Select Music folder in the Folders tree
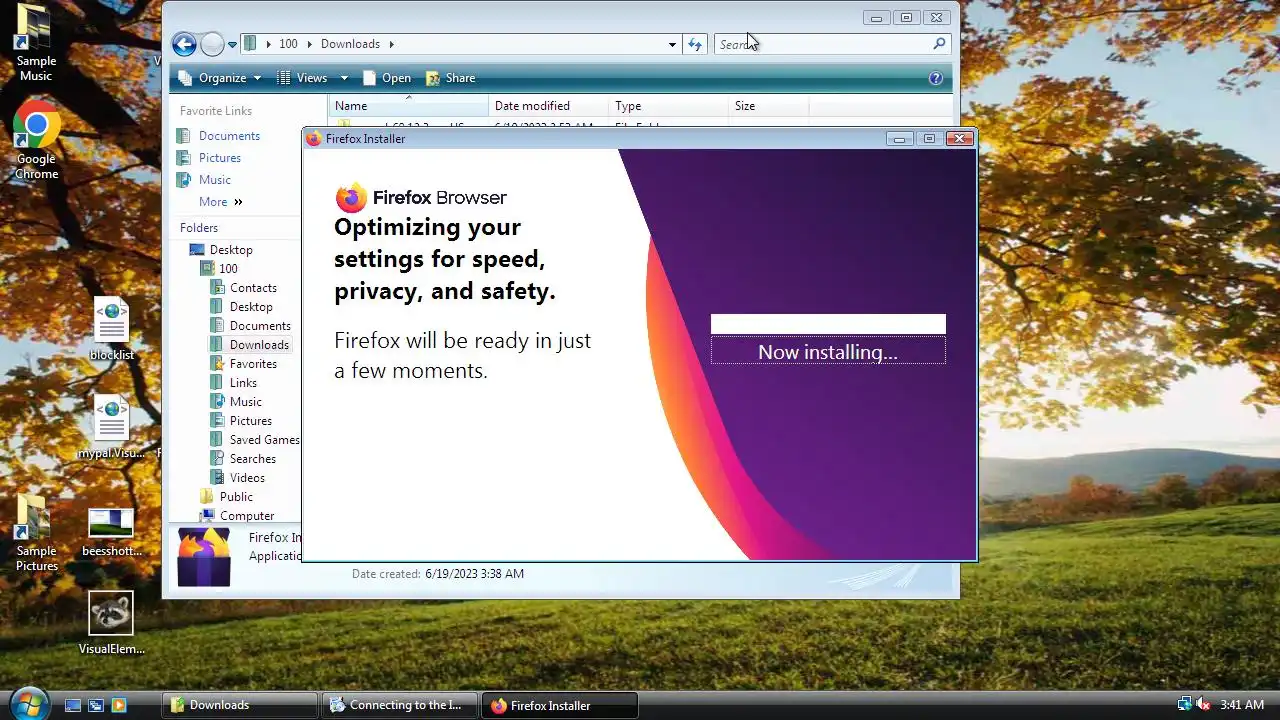The image size is (1280, 720). coord(245,402)
